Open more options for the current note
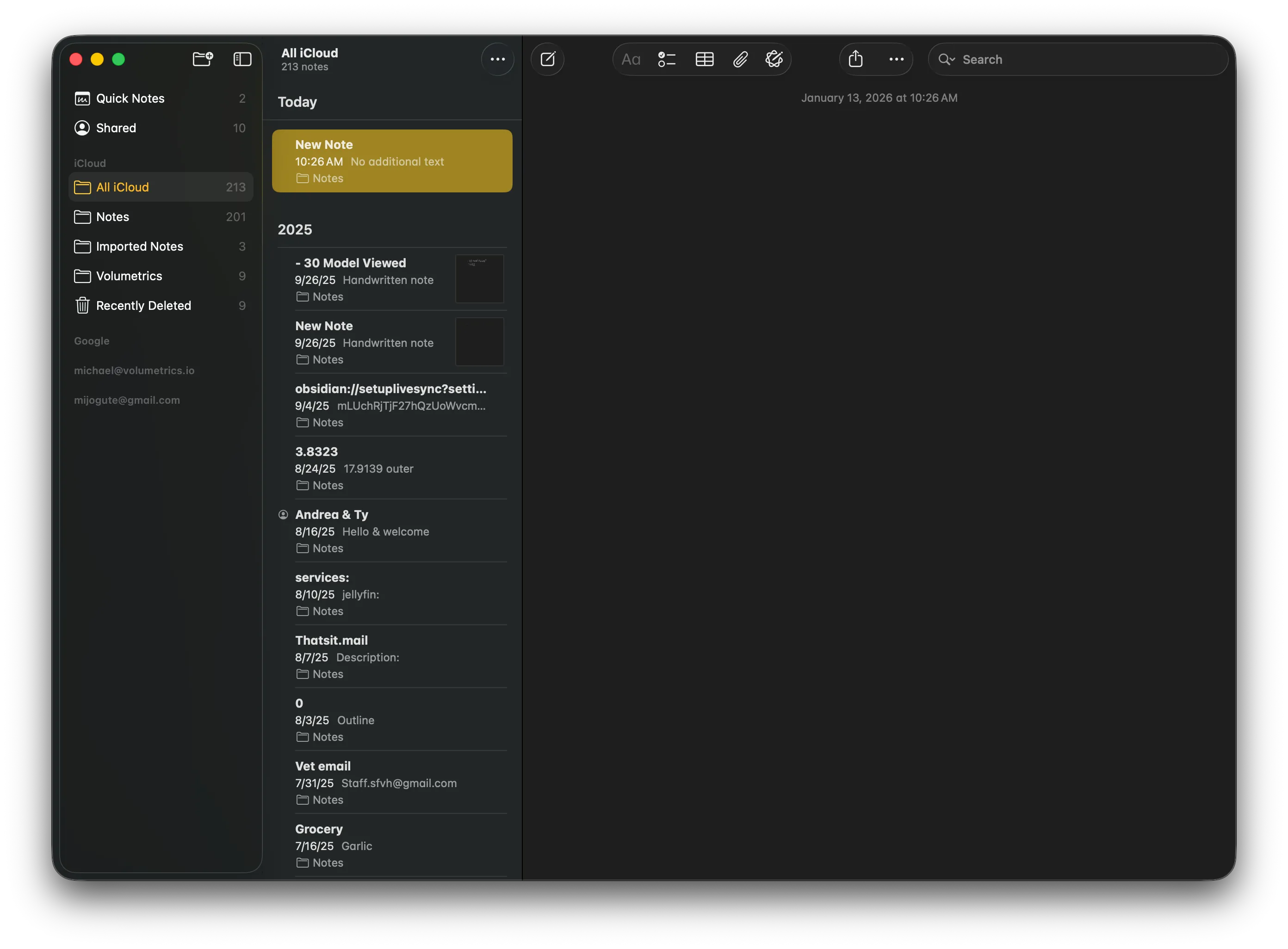Viewport: 1288px width, 949px height. pos(896,59)
